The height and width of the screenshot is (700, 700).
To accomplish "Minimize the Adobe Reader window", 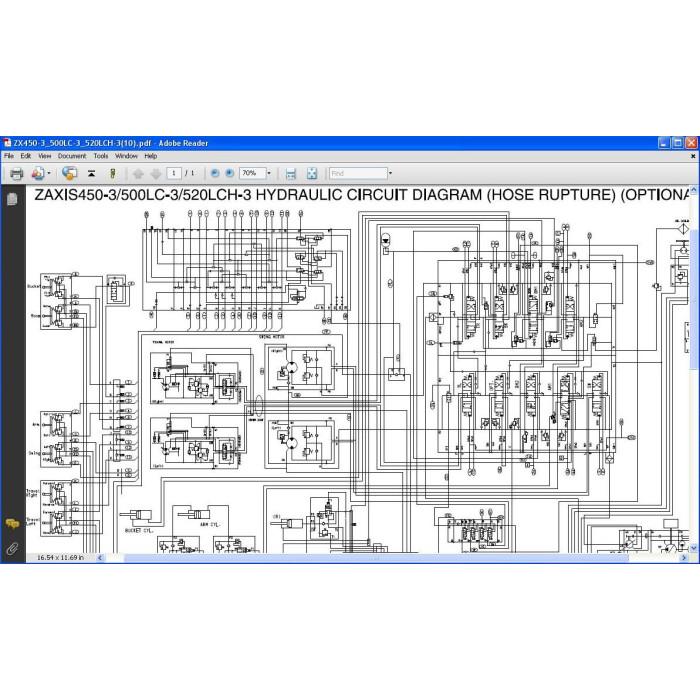I will (x=664, y=143).
